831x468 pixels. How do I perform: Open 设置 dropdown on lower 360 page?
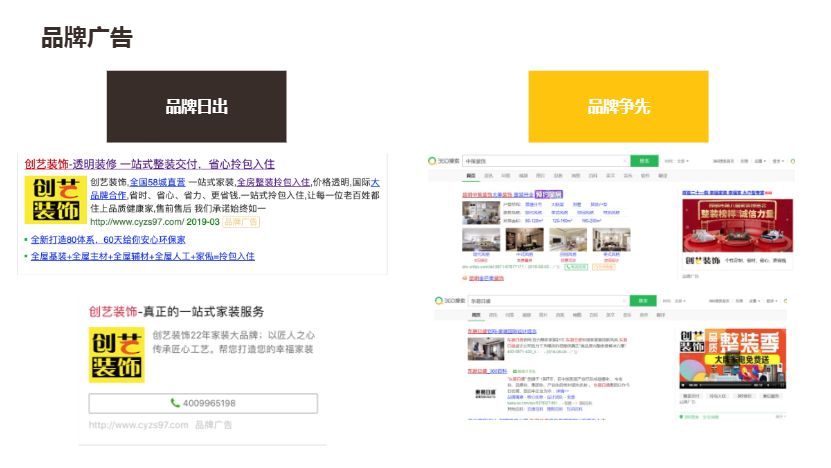[754, 301]
